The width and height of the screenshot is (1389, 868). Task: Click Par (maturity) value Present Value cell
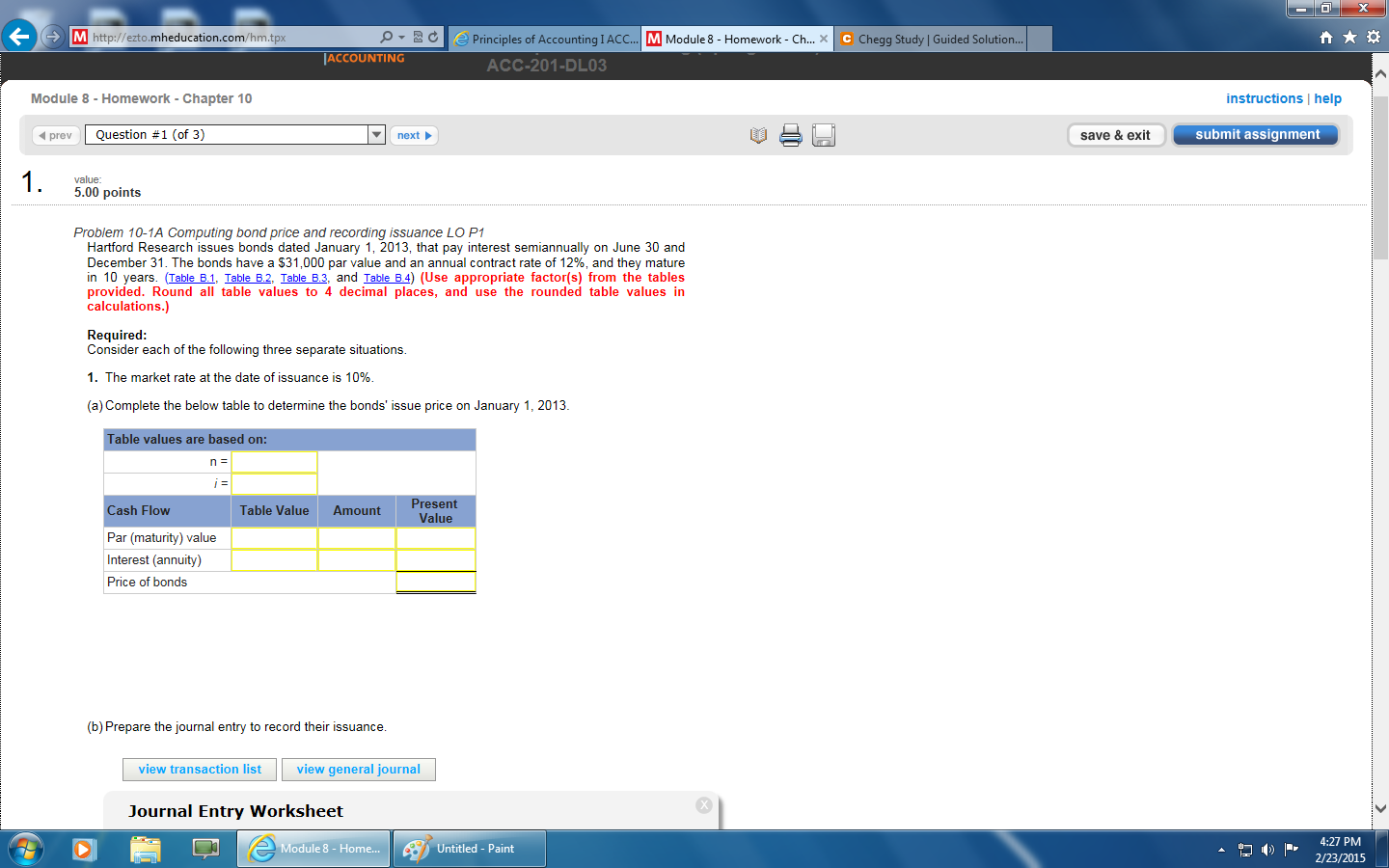click(436, 538)
